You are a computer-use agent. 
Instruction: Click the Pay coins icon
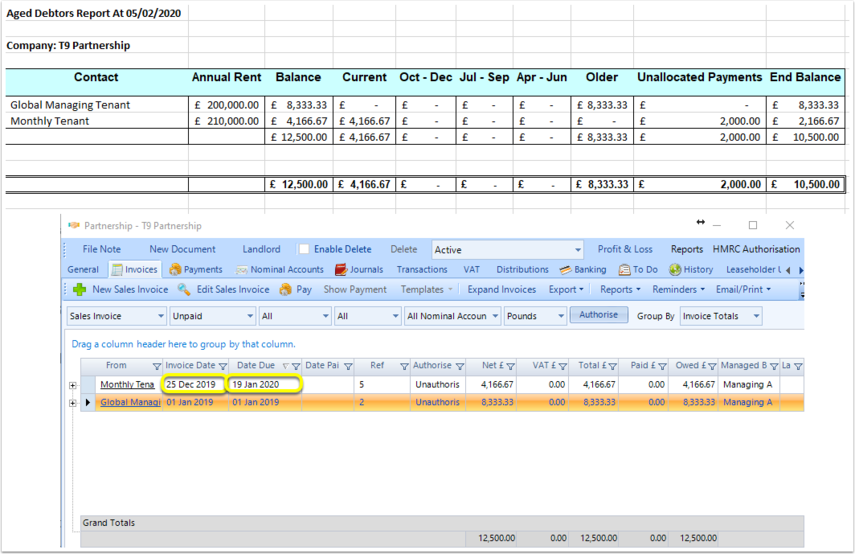coord(285,290)
